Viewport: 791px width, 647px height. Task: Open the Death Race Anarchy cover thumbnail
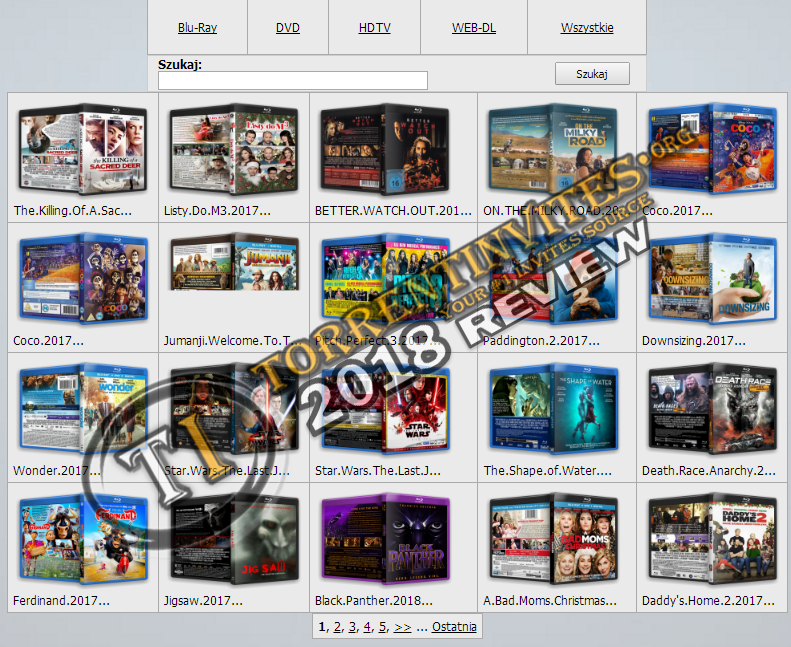click(x=712, y=408)
